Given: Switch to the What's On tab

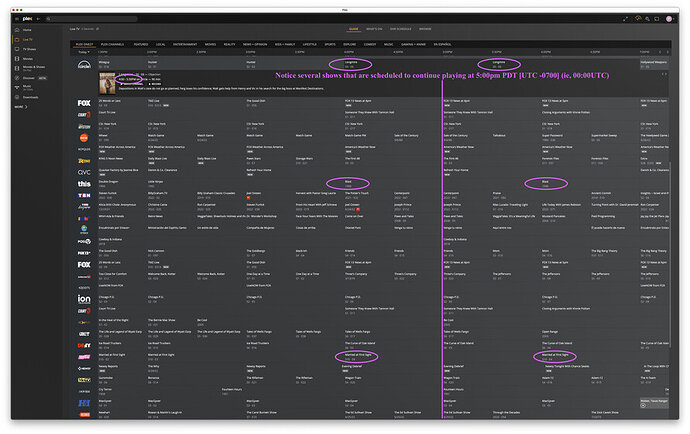Looking at the screenshot, I should coord(374,29).
